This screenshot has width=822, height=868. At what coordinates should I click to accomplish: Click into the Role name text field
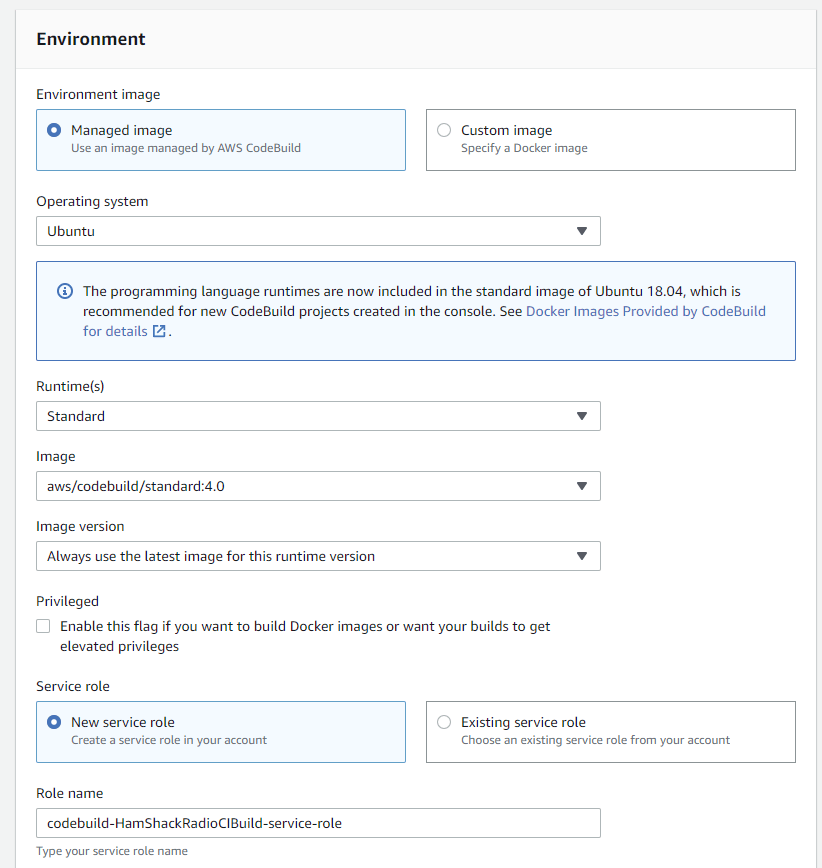318,823
